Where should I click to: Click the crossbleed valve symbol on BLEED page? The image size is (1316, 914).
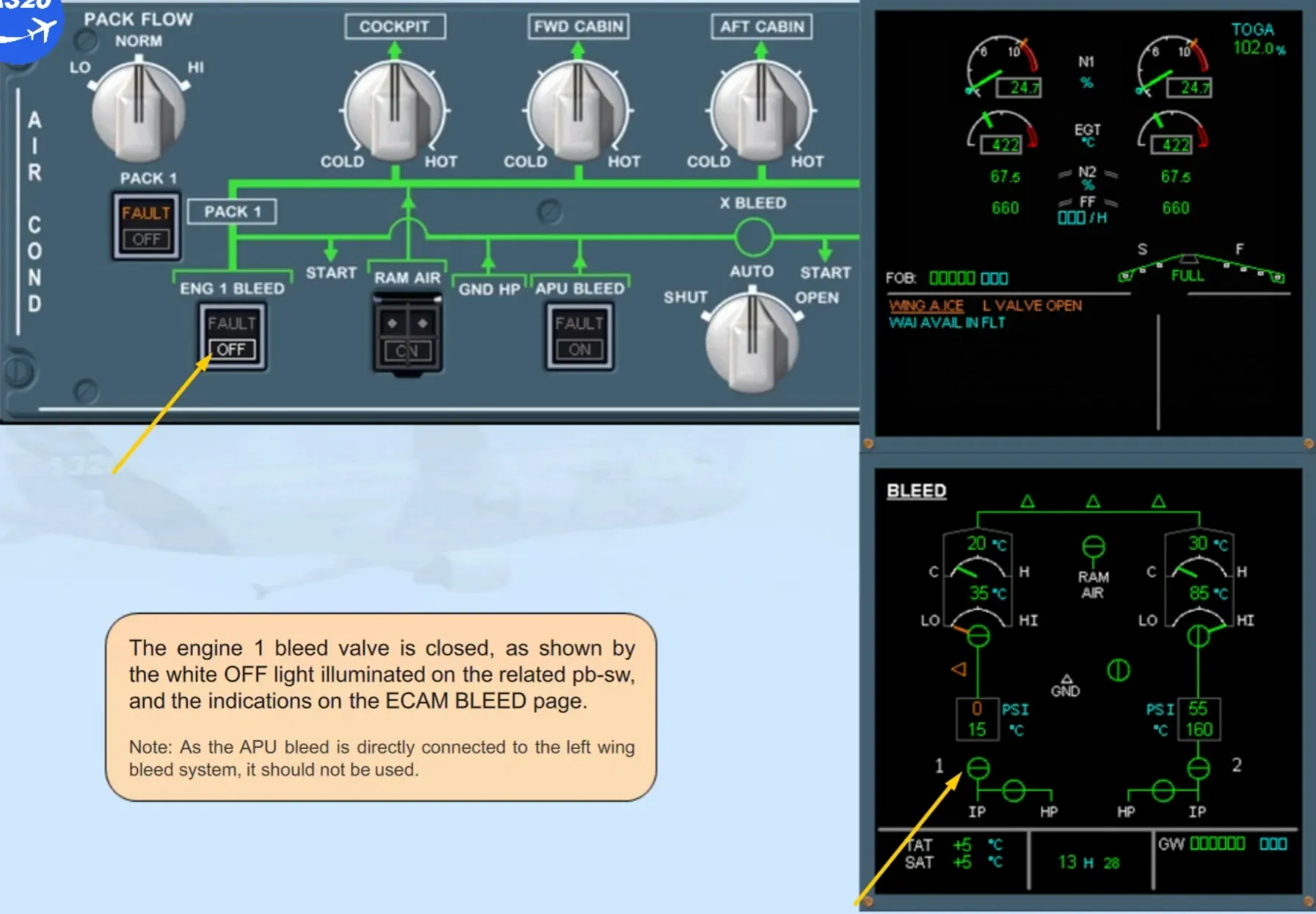click(1119, 670)
